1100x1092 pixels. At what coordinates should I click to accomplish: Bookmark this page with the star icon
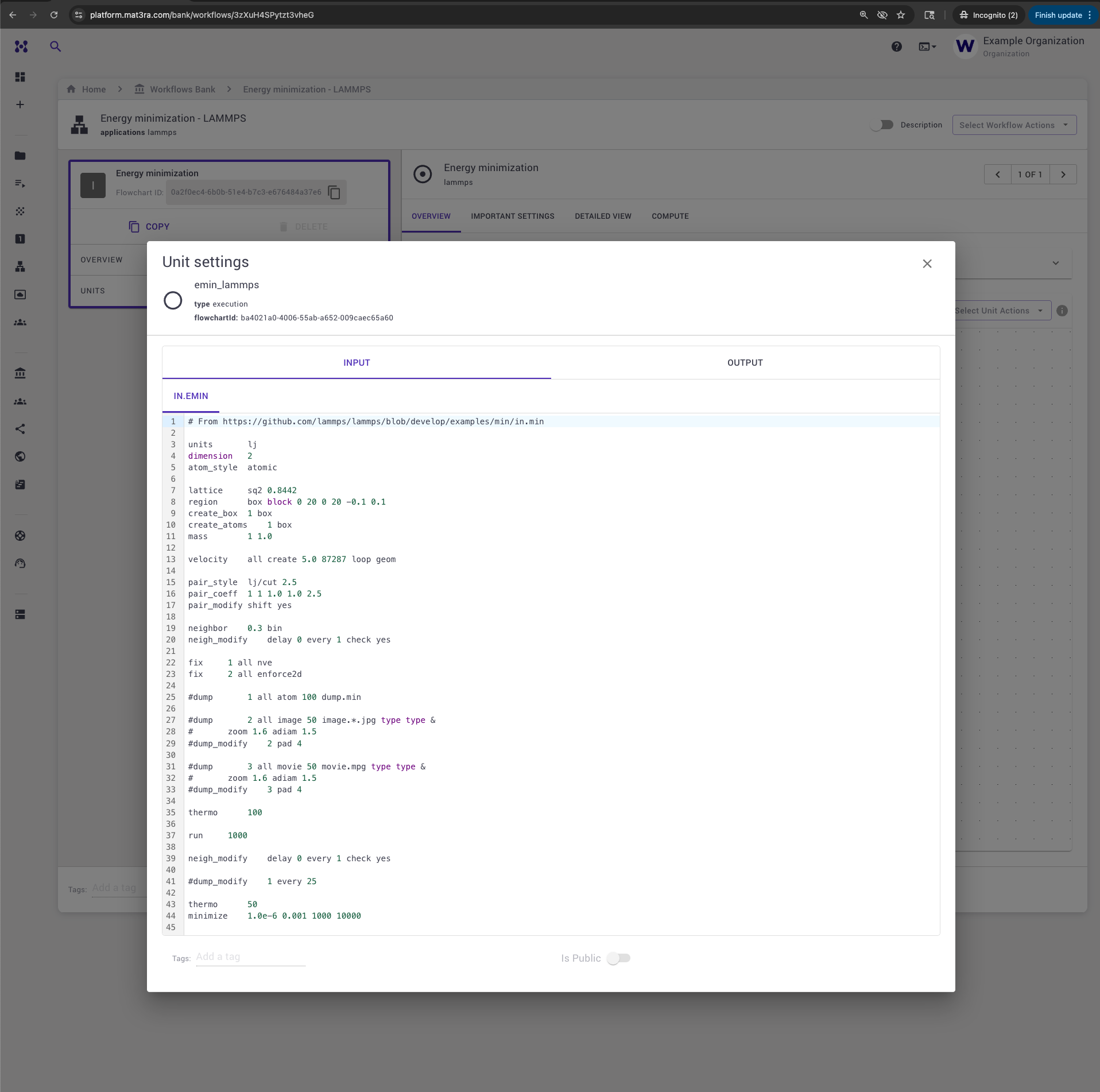click(x=901, y=15)
